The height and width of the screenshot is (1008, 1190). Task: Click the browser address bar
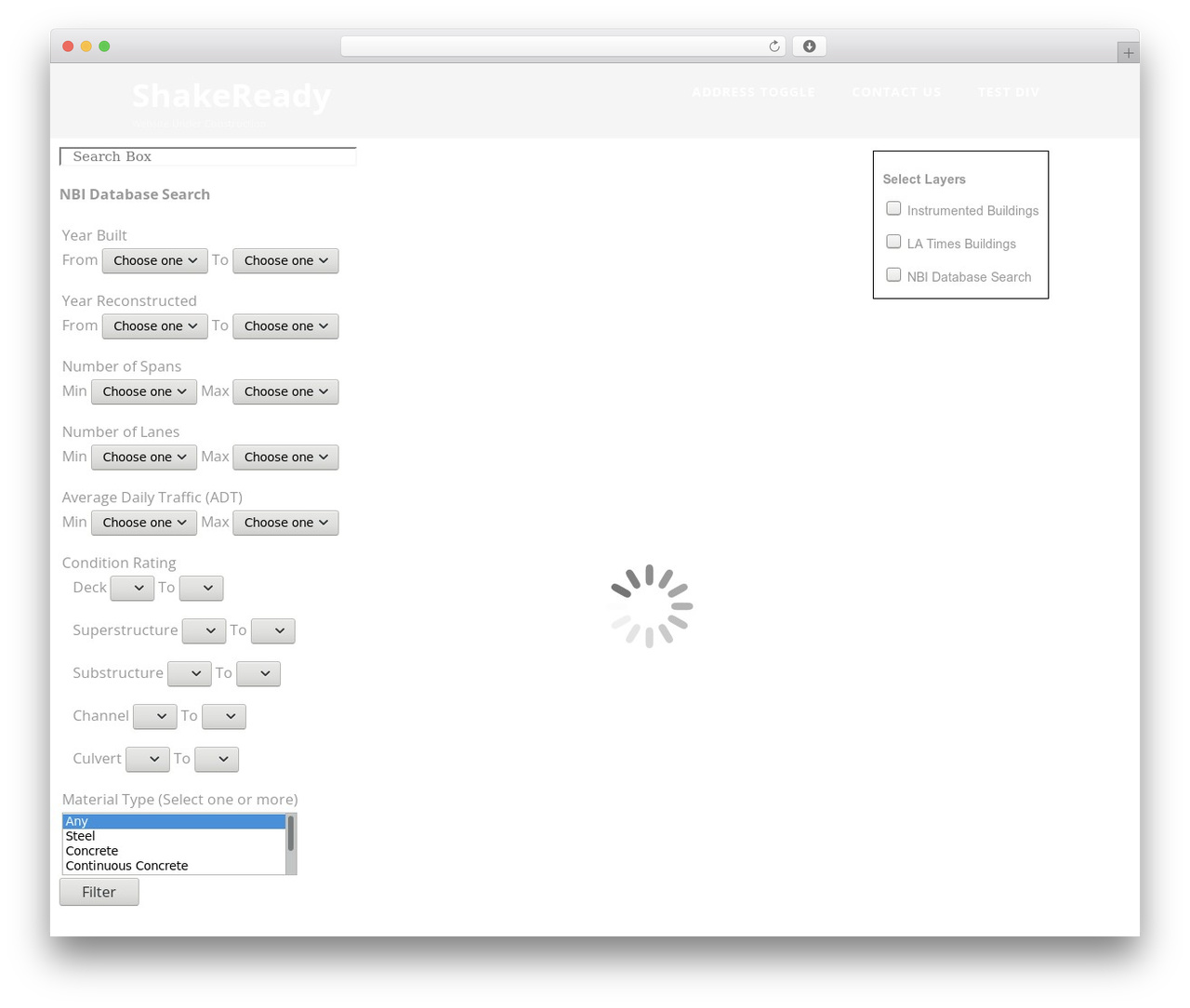tap(562, 46)
